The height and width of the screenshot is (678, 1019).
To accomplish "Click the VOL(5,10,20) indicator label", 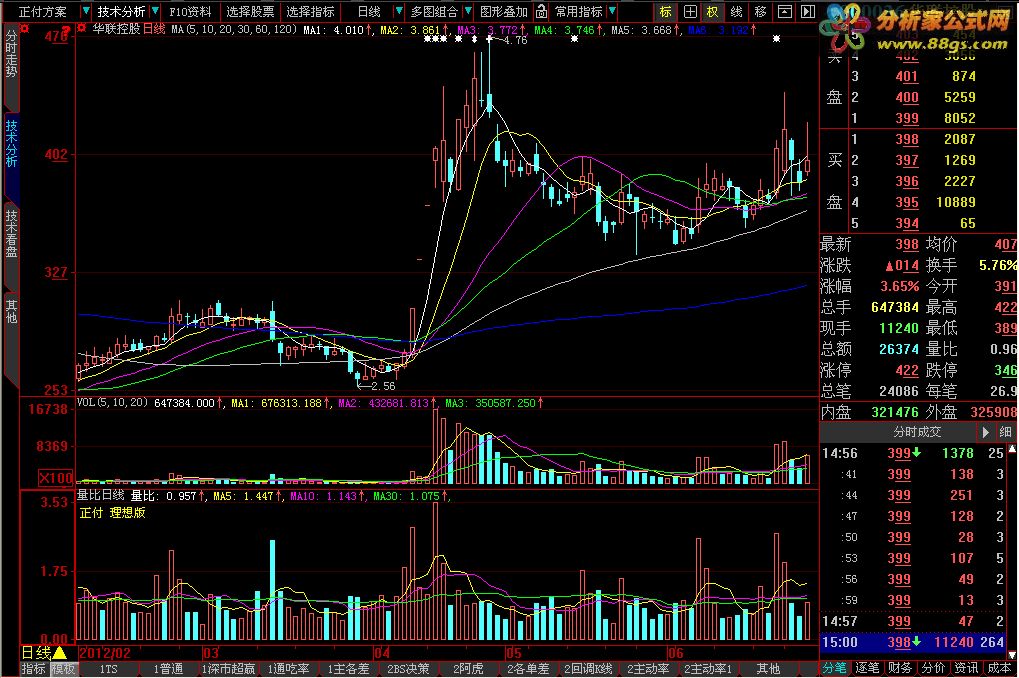I will 112,403.
